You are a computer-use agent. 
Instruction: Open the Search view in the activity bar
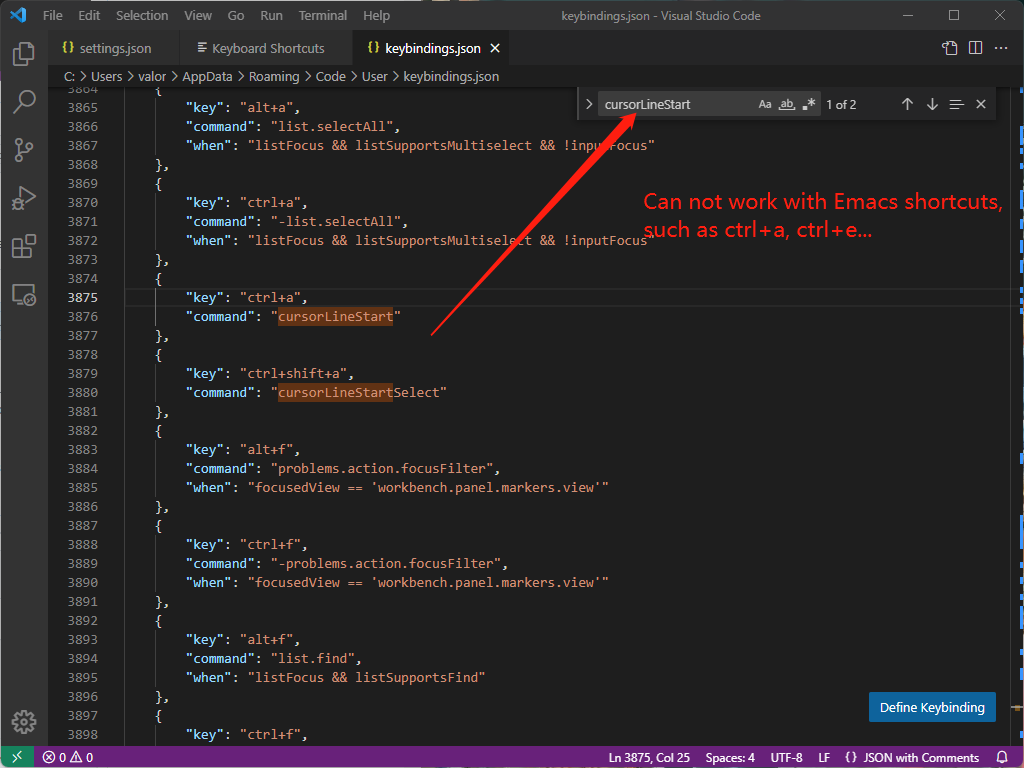[x=23, y=101]
